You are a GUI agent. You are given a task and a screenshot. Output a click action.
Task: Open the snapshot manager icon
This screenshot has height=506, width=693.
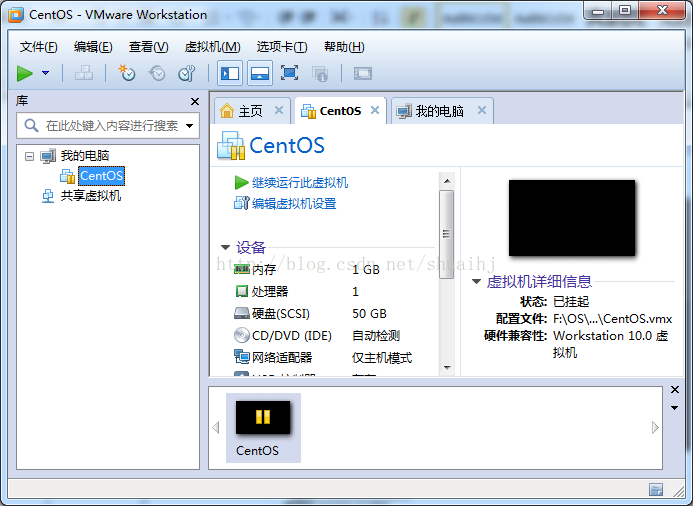[187, 73]
